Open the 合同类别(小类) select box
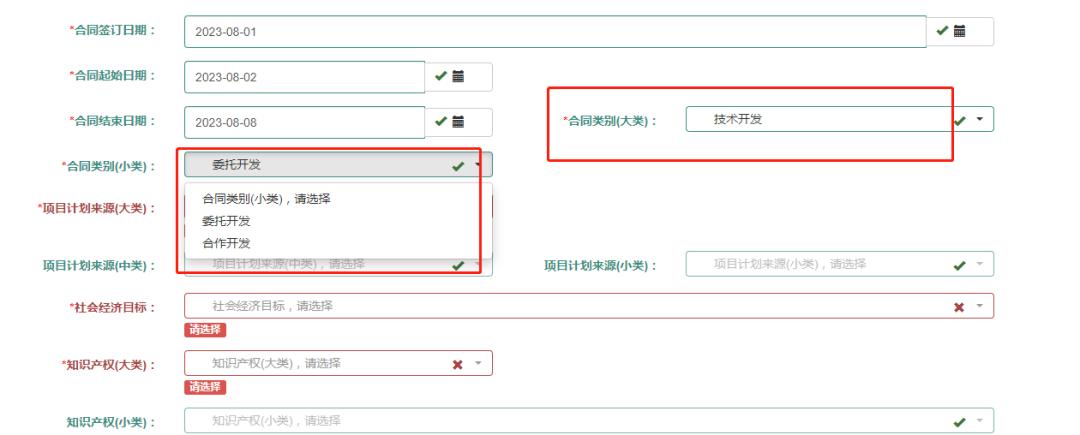This screenshot has width=1080, height=435. [x=338, y=165]
